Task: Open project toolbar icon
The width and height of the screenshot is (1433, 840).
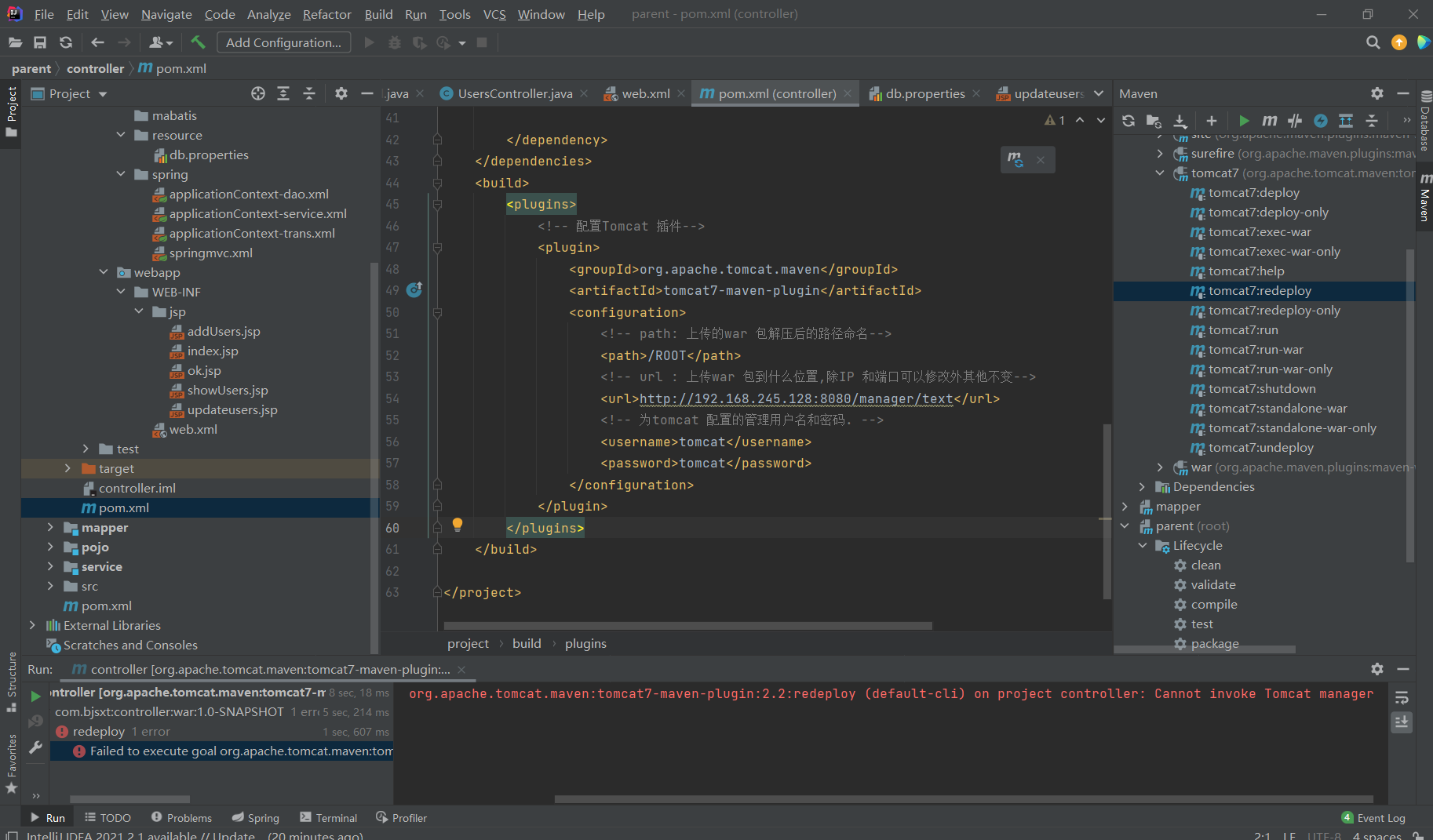Action: pos(15,42)
